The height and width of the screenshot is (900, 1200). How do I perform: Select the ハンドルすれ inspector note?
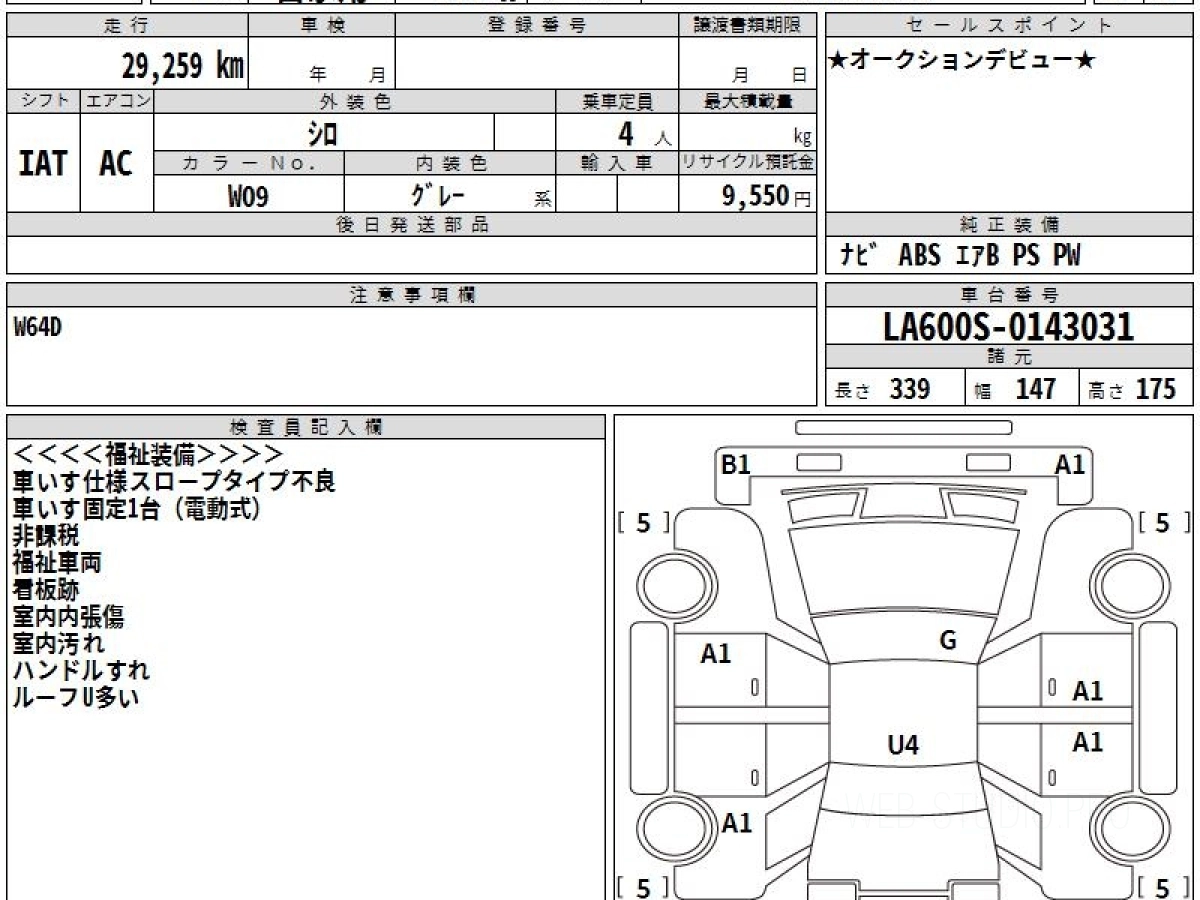[81, 671]
